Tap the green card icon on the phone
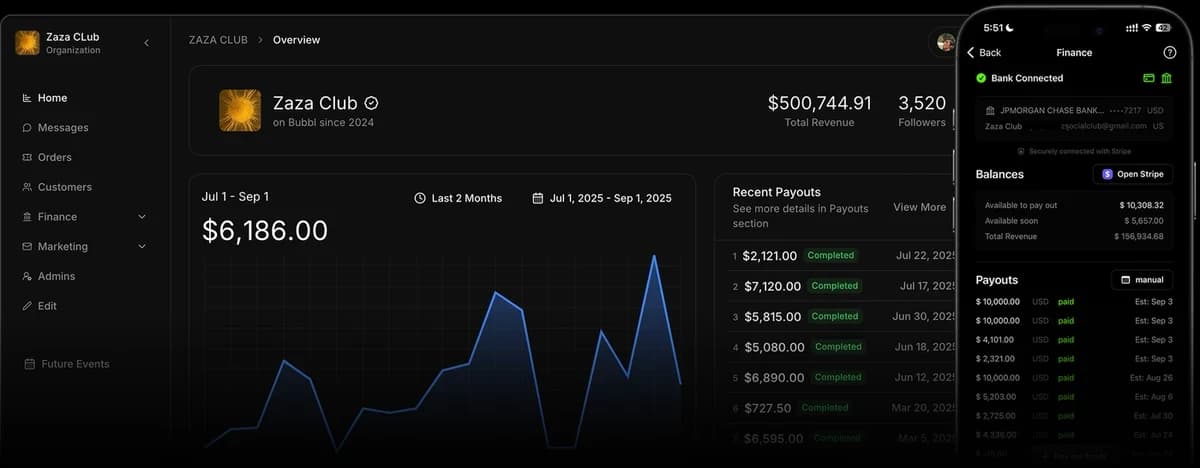 pos(1149,78)
